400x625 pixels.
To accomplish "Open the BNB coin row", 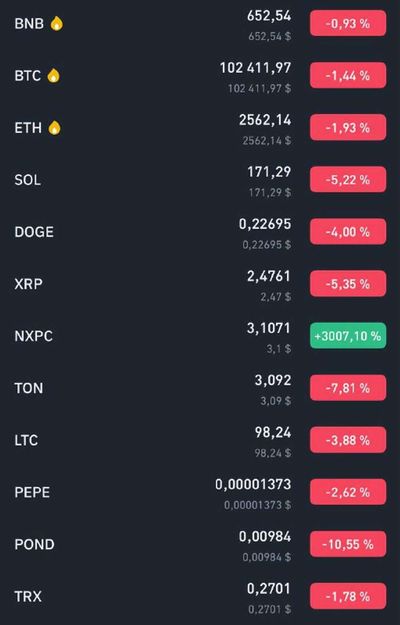I will tap(200, 24).
